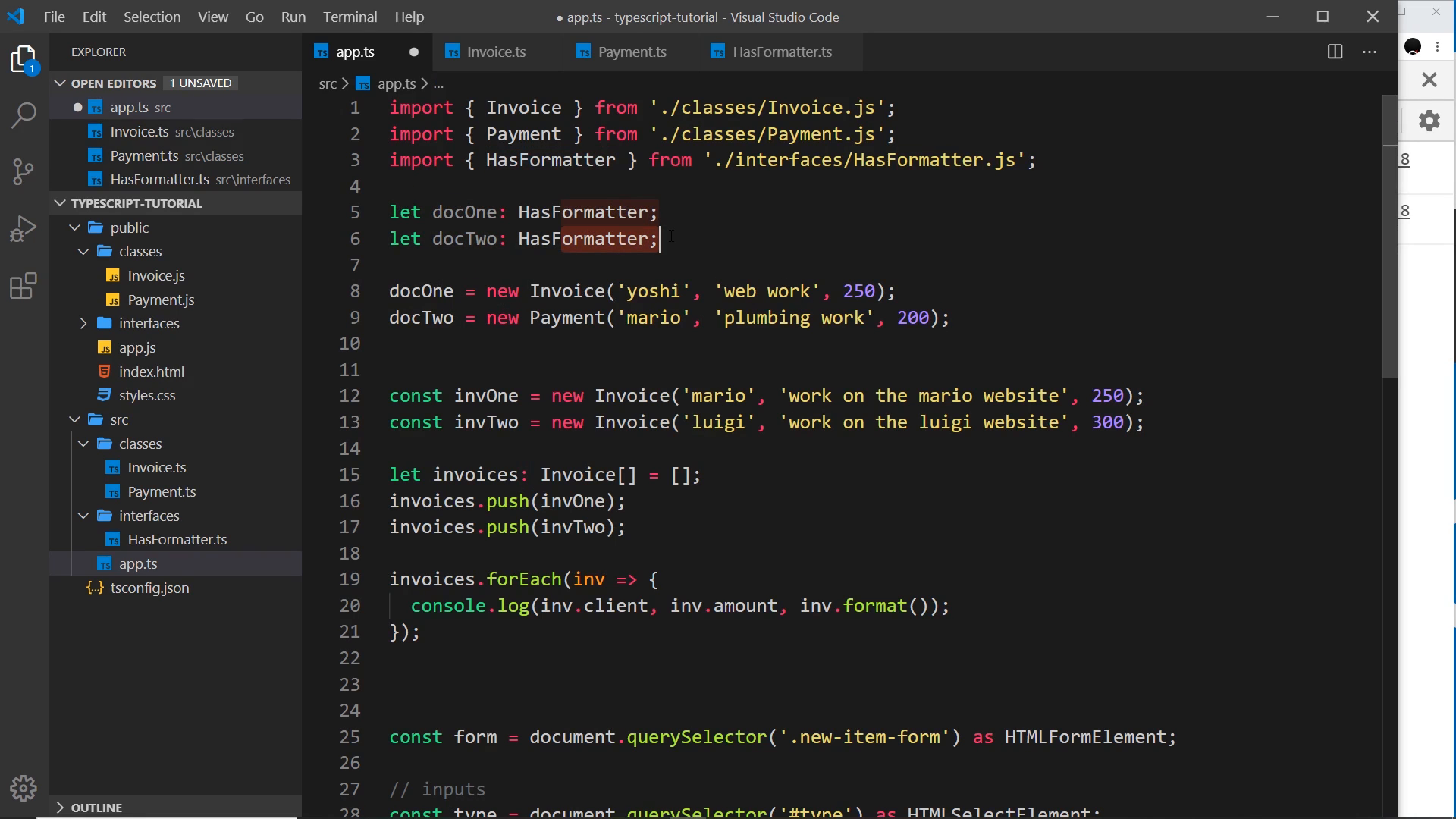Click the unsaved dot on app.ts tab
Image resolution: width=1456 pixels, height=819 pixels.
coord(414,52)
